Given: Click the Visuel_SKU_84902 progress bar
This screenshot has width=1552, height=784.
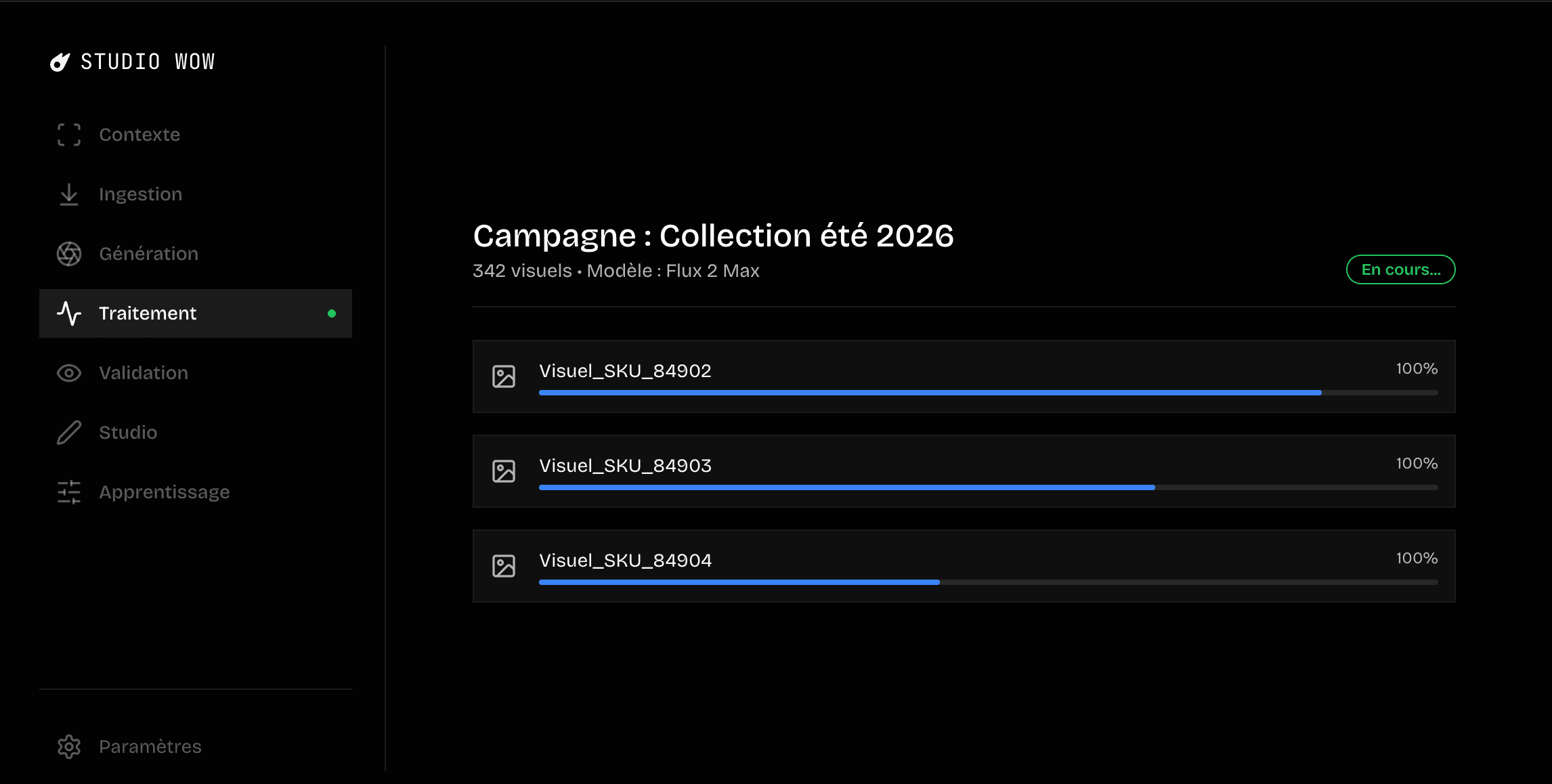Looking at the screenshot, I should [988, 393].
